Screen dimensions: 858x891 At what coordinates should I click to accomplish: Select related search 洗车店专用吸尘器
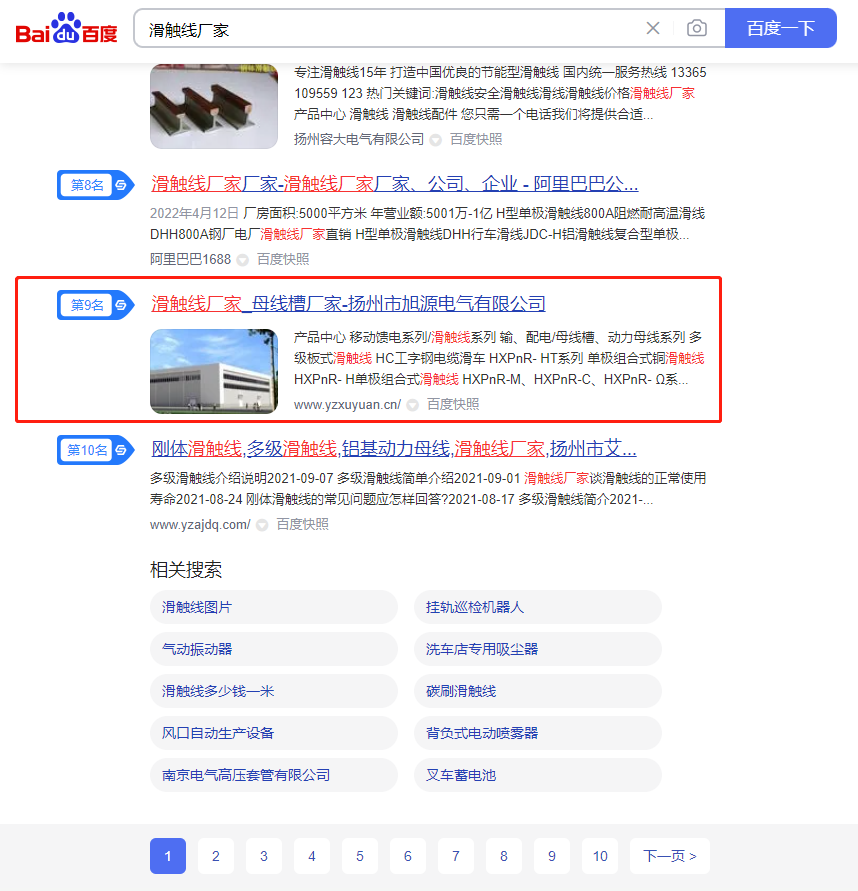coord(538,649)
